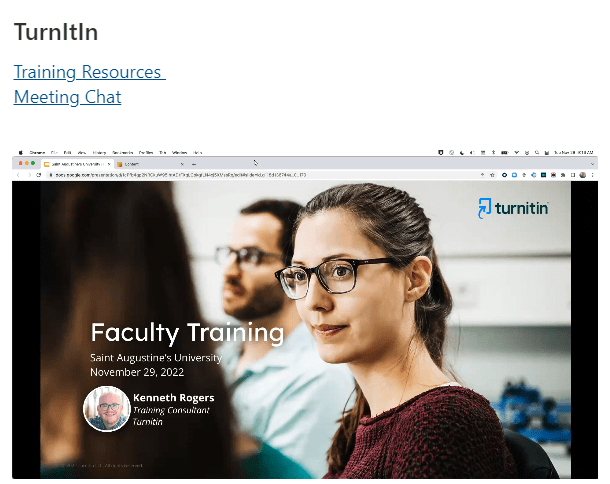Select the second browser tab
This screenshot has width=610, height=484.
tap(150, 164)
